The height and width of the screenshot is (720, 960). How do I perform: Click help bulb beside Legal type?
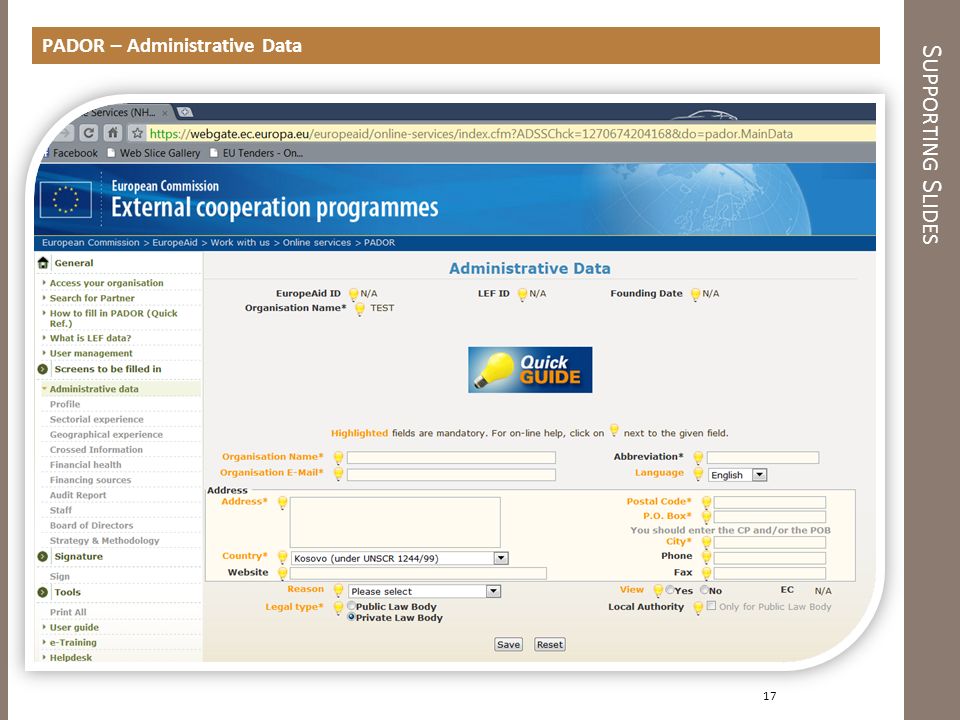(x=338, y=608)
